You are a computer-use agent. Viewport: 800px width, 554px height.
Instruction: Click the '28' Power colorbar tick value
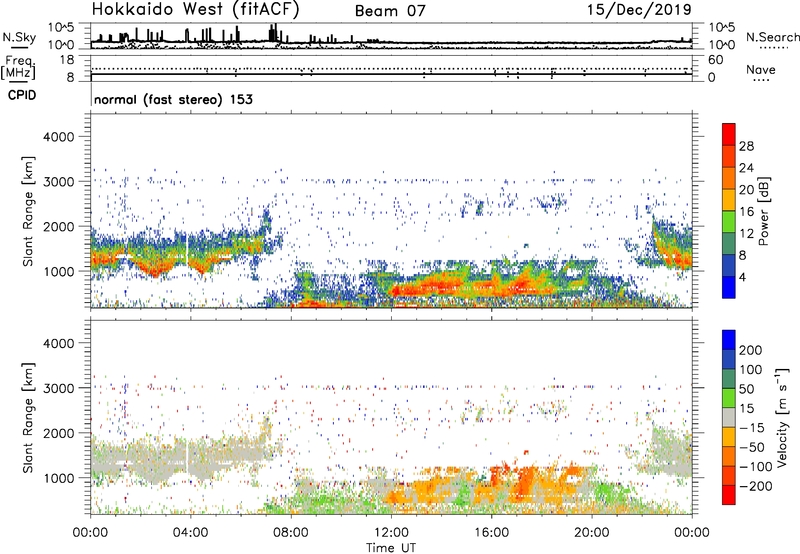click(746, 146)
